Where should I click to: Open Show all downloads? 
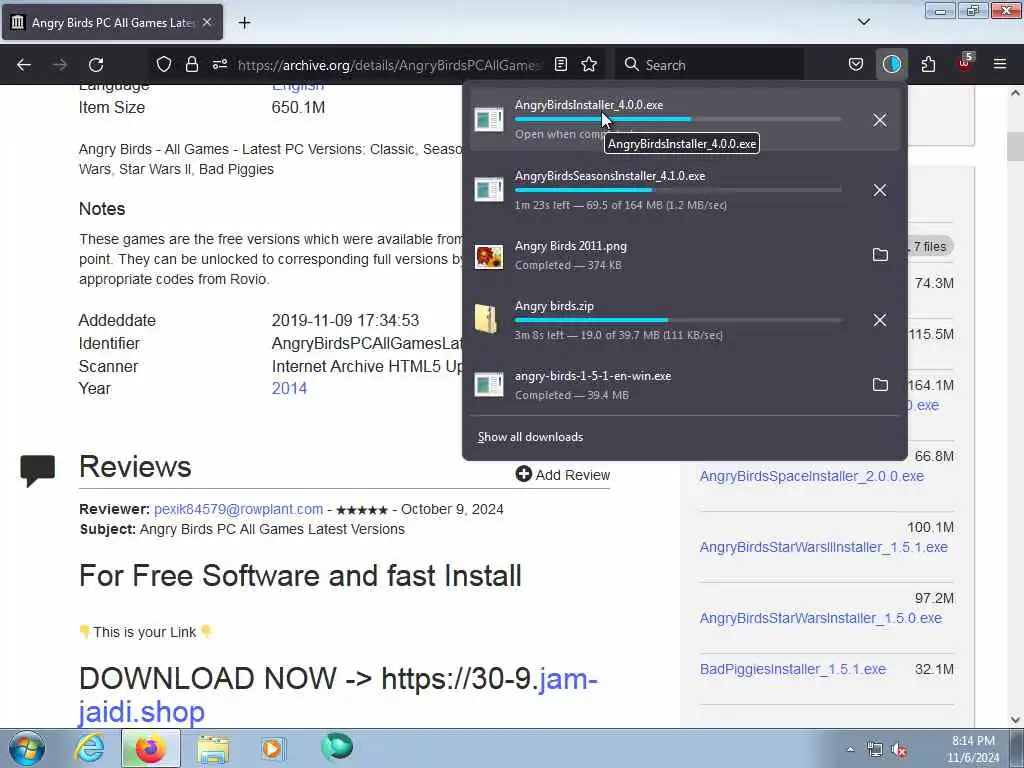coord(530,437)
